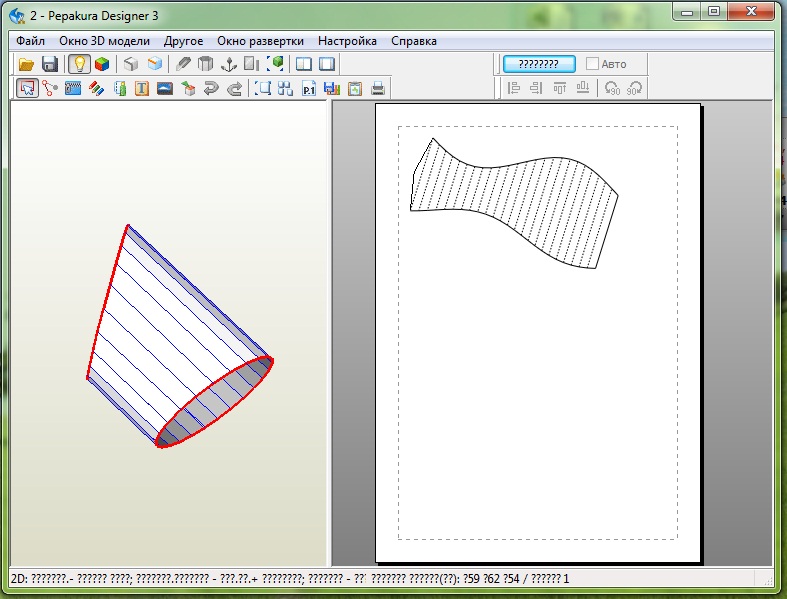Click the gray cylinder shape icon
The image size is (787, 599).
pyautogui.click(x=205, y=64)
